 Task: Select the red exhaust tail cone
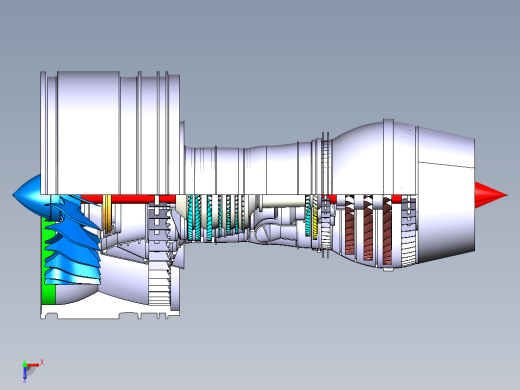[491, 195]
